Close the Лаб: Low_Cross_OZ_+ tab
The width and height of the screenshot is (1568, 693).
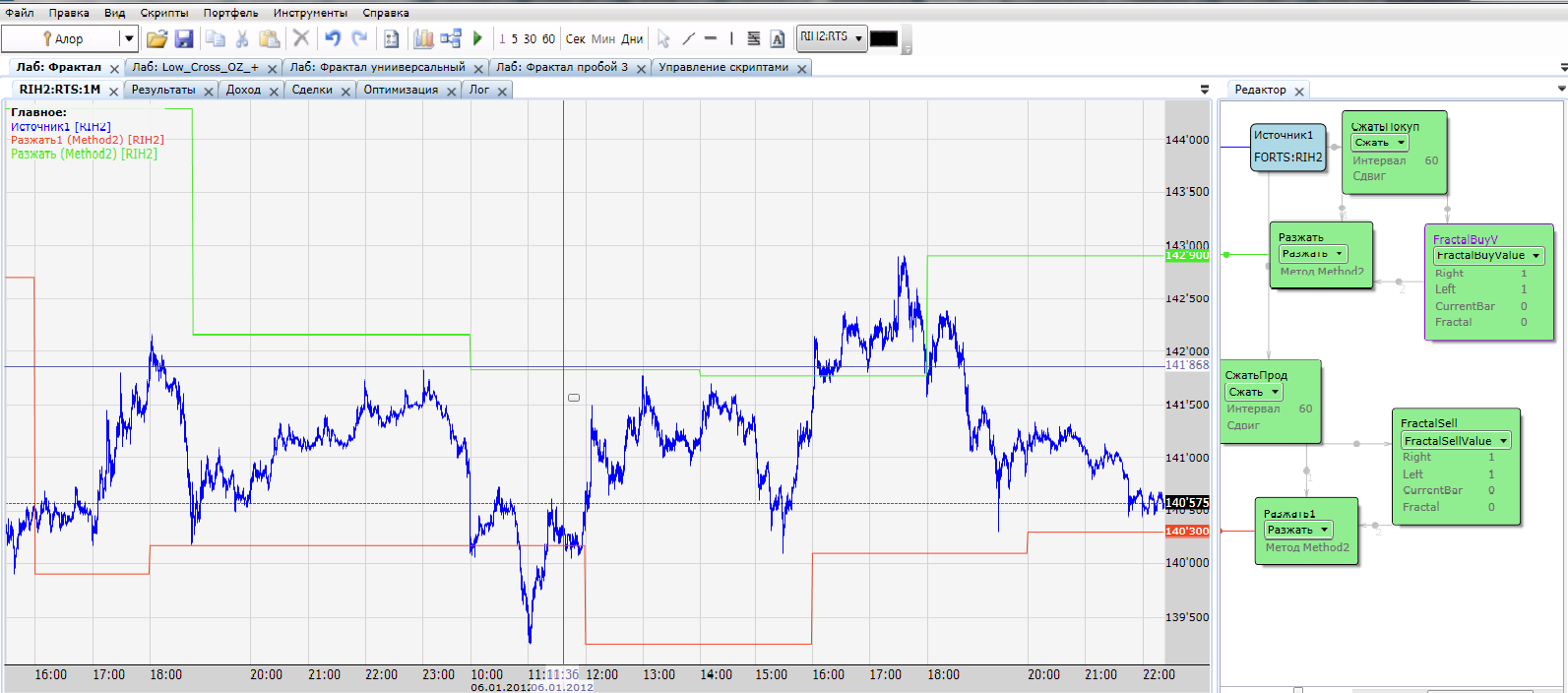pyautogui.click(x=273, y=69)
